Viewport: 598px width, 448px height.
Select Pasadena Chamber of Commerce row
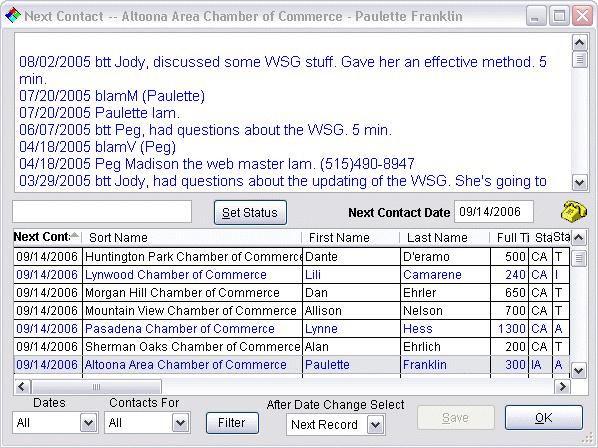click(292, 329)
